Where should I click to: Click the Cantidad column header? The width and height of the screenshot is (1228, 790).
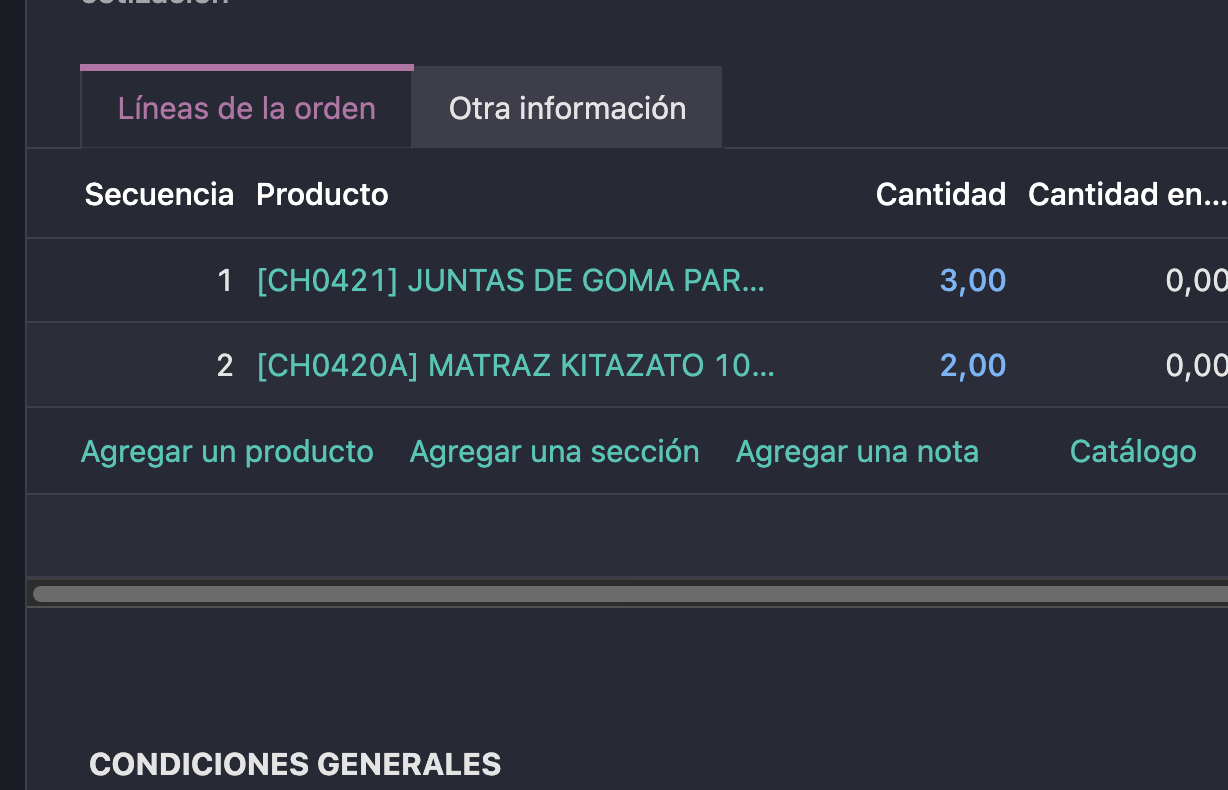click(940, 194)
